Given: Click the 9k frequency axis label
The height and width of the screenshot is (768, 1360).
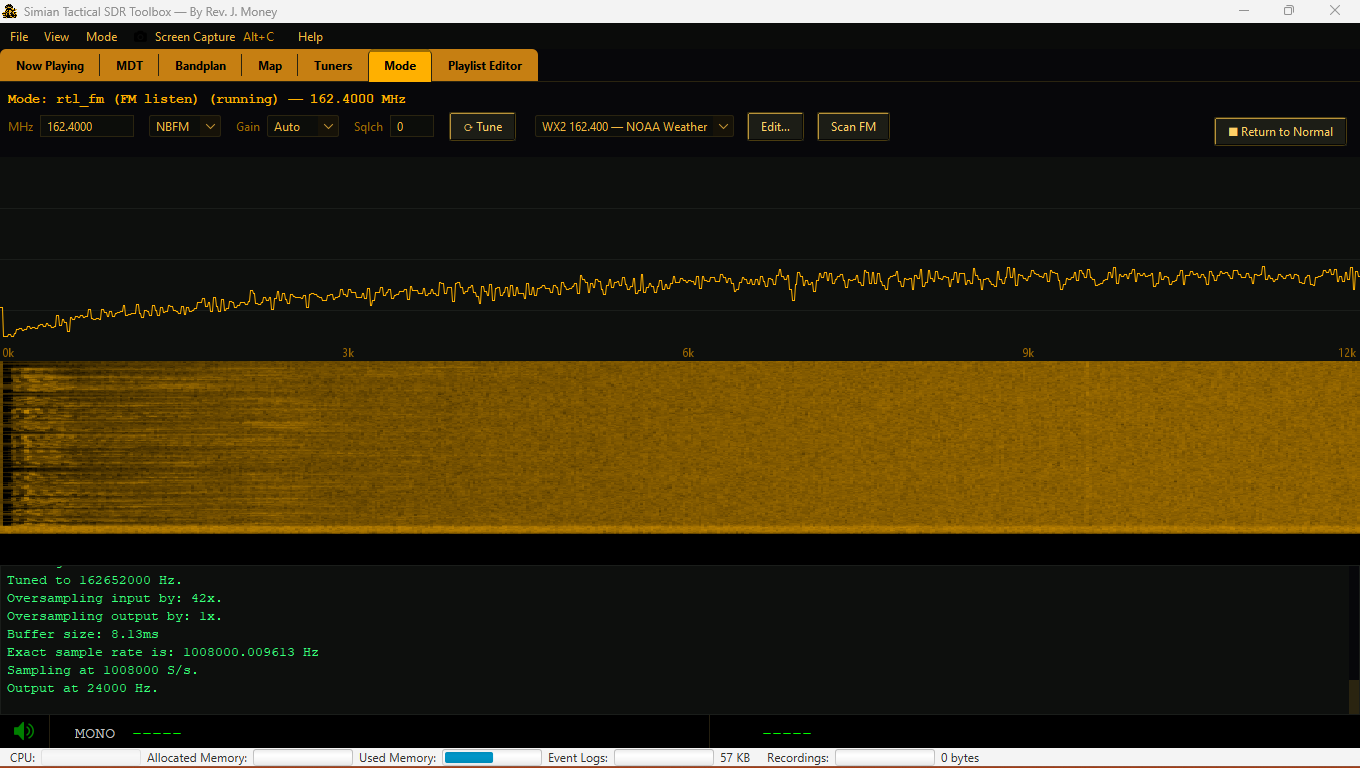Looking at the screenshot, I should [x=1028, y=353].
